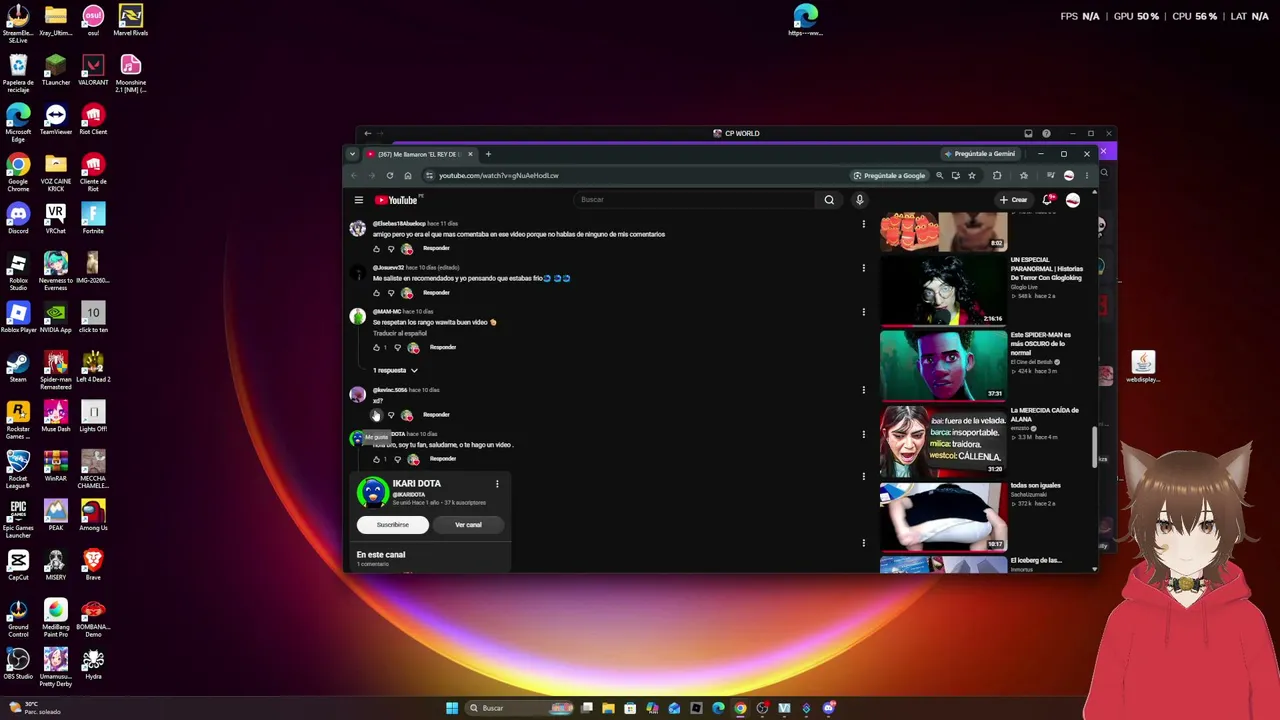This screenshot has width=1280, height=720.
Task: Switch to Chrome on the taskbar
Action: coord(740,708)
